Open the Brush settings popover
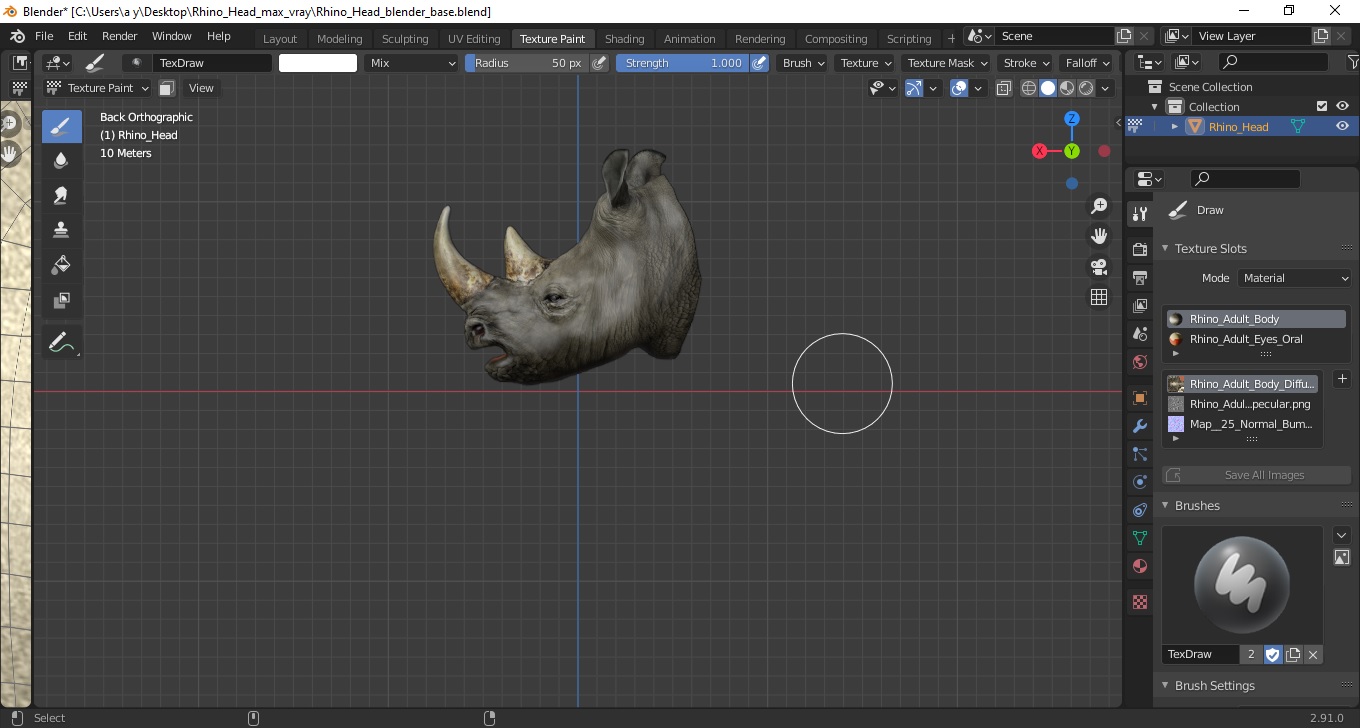Viewport: 1360px width, 728px height. [x=803, y=63]
